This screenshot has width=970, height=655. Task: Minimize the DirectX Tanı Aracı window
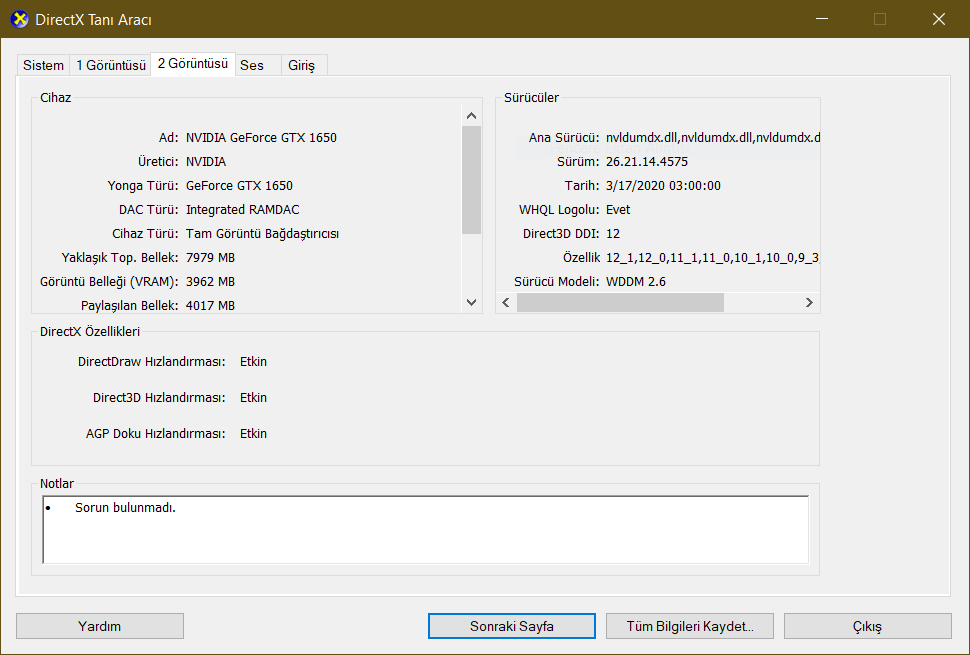[x=822, y=19]
